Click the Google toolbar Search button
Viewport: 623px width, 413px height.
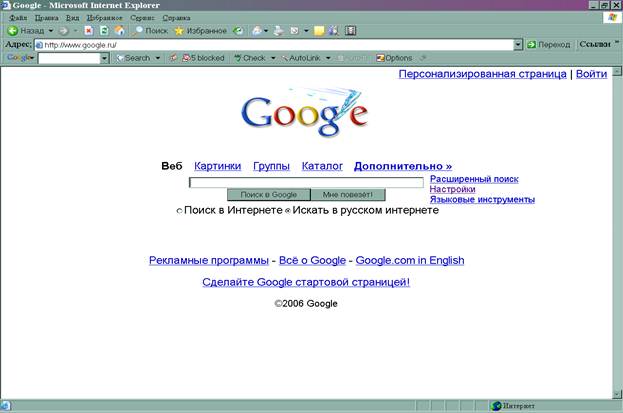click(x=134, y=58)
